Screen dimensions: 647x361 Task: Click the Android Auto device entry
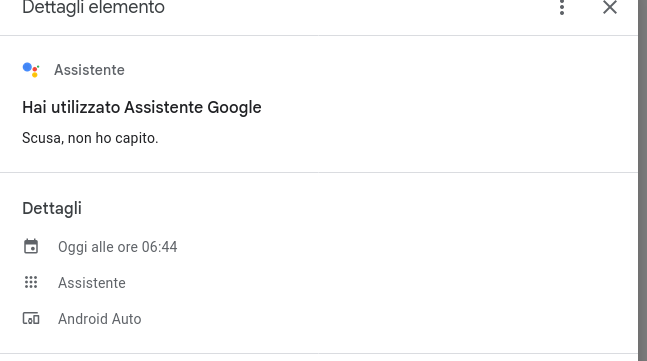point(99,319)
